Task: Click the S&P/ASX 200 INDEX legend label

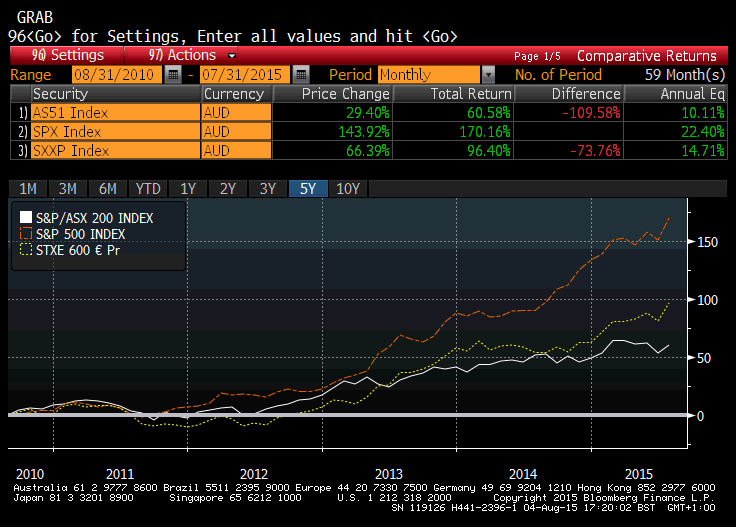Action: (94, 218)
